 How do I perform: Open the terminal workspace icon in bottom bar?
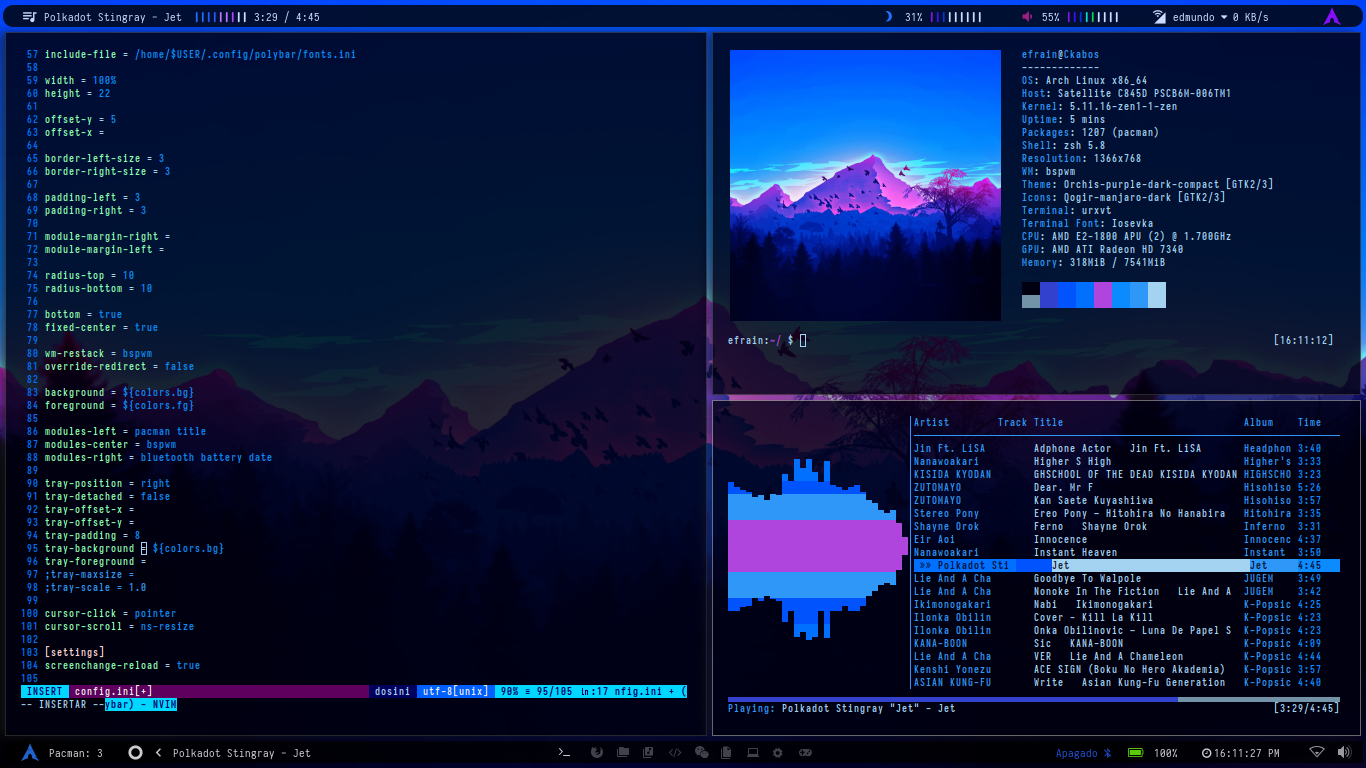point(564,752)
